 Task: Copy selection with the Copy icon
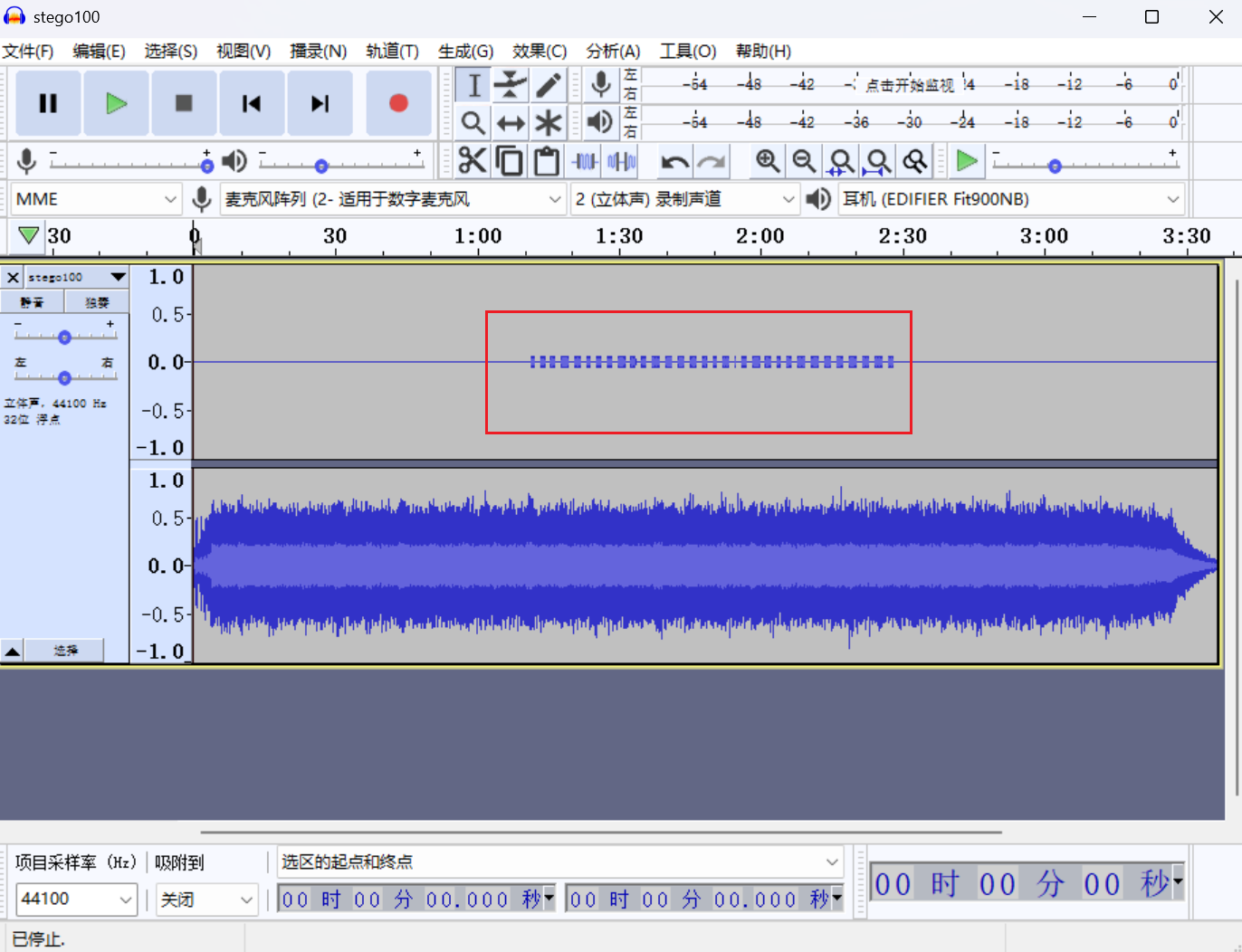click(510, 161)
